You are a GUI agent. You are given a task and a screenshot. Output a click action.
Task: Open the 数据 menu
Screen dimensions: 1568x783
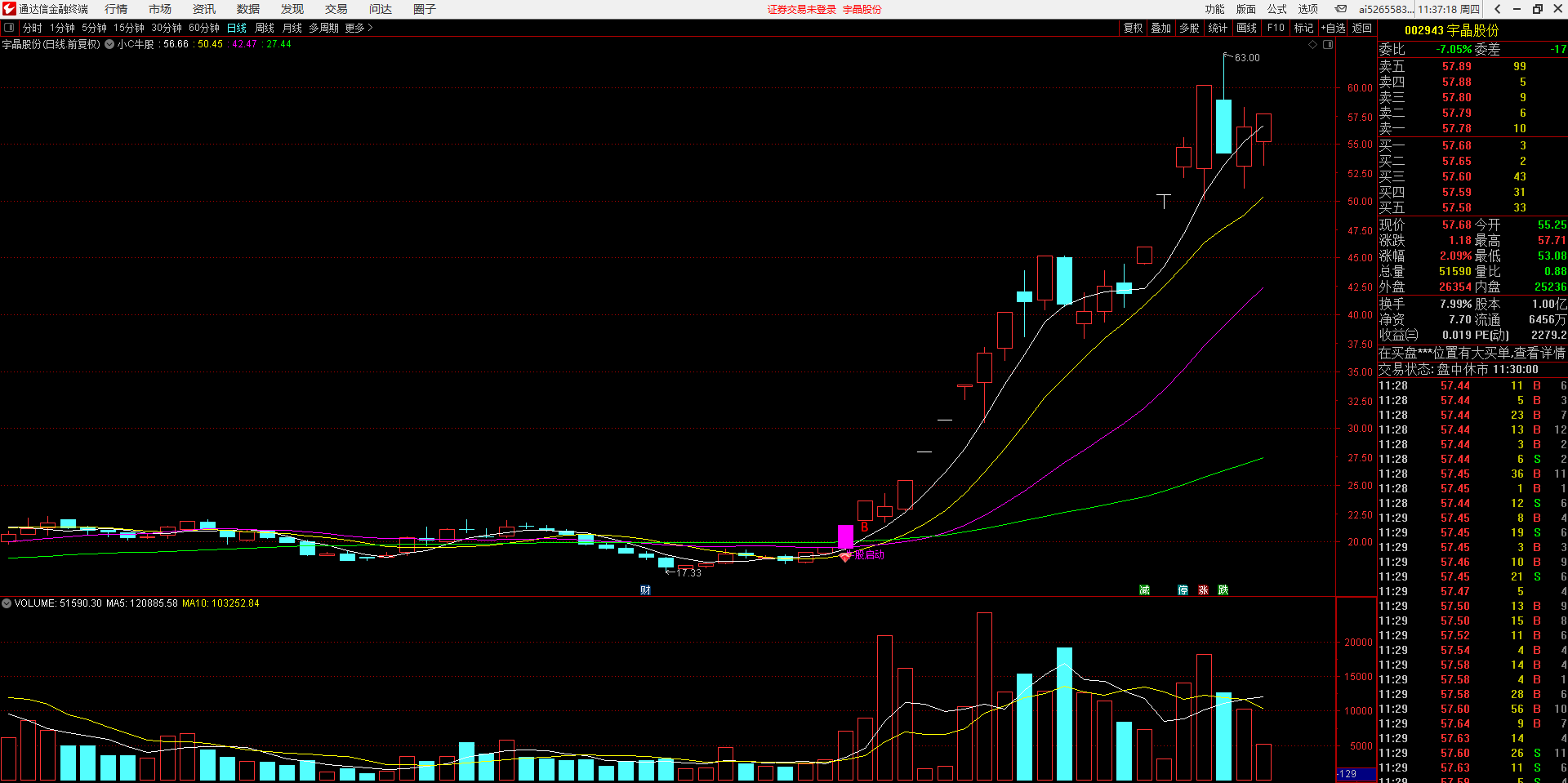pos(248,9)
